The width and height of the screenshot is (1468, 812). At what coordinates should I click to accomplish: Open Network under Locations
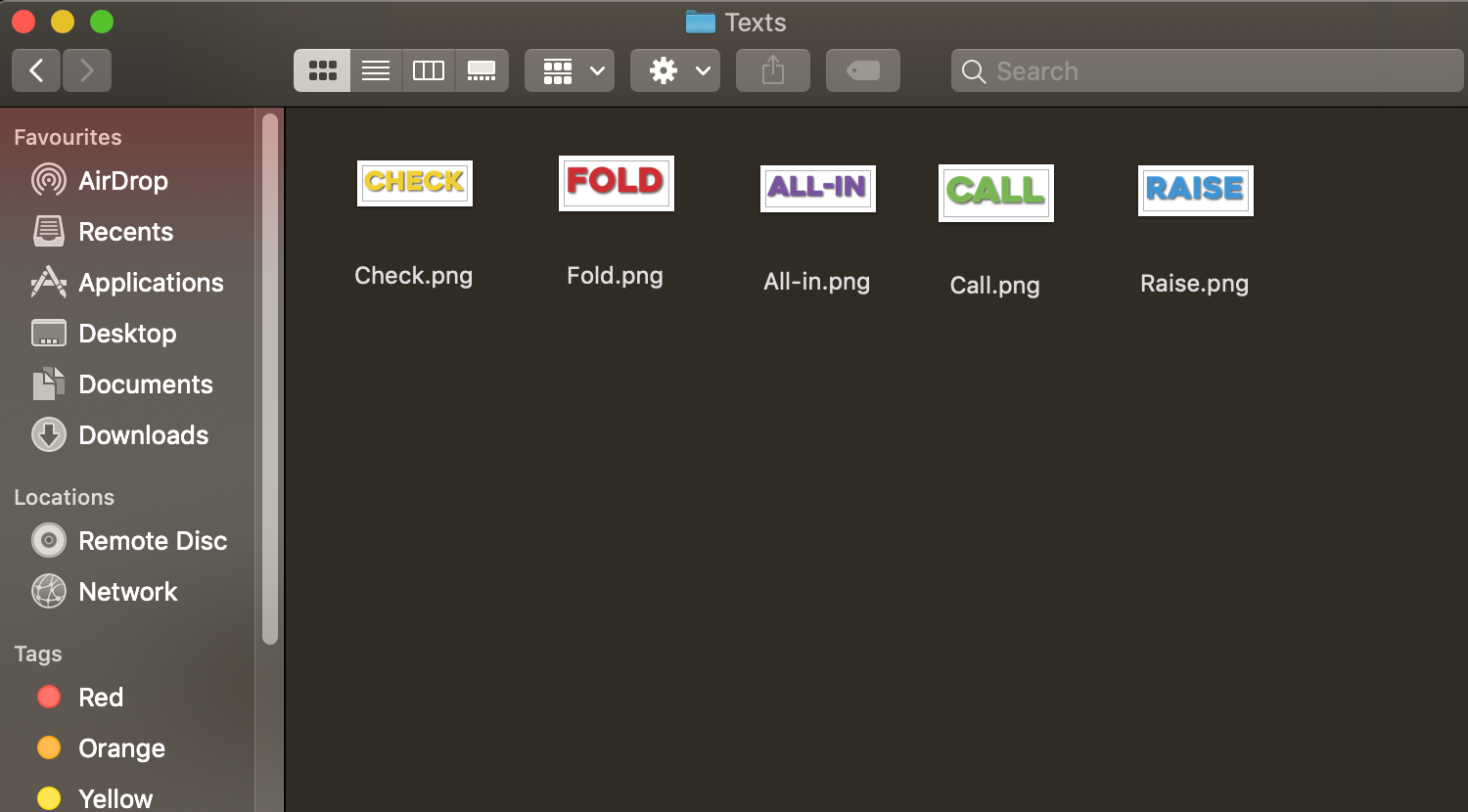[x=127, y=592]
